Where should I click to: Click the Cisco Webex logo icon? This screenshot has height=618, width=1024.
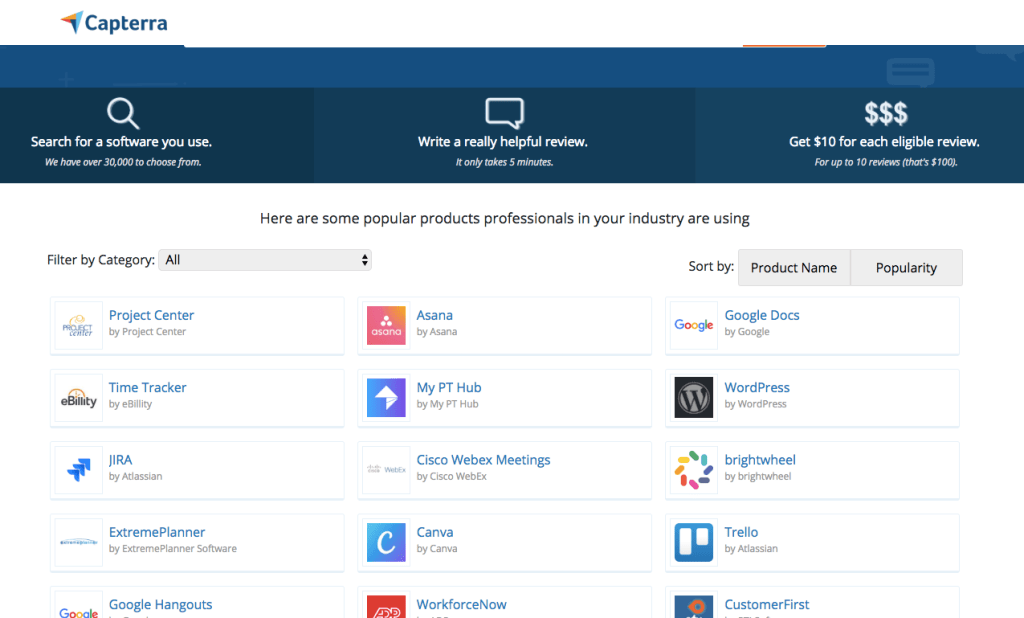386,470
